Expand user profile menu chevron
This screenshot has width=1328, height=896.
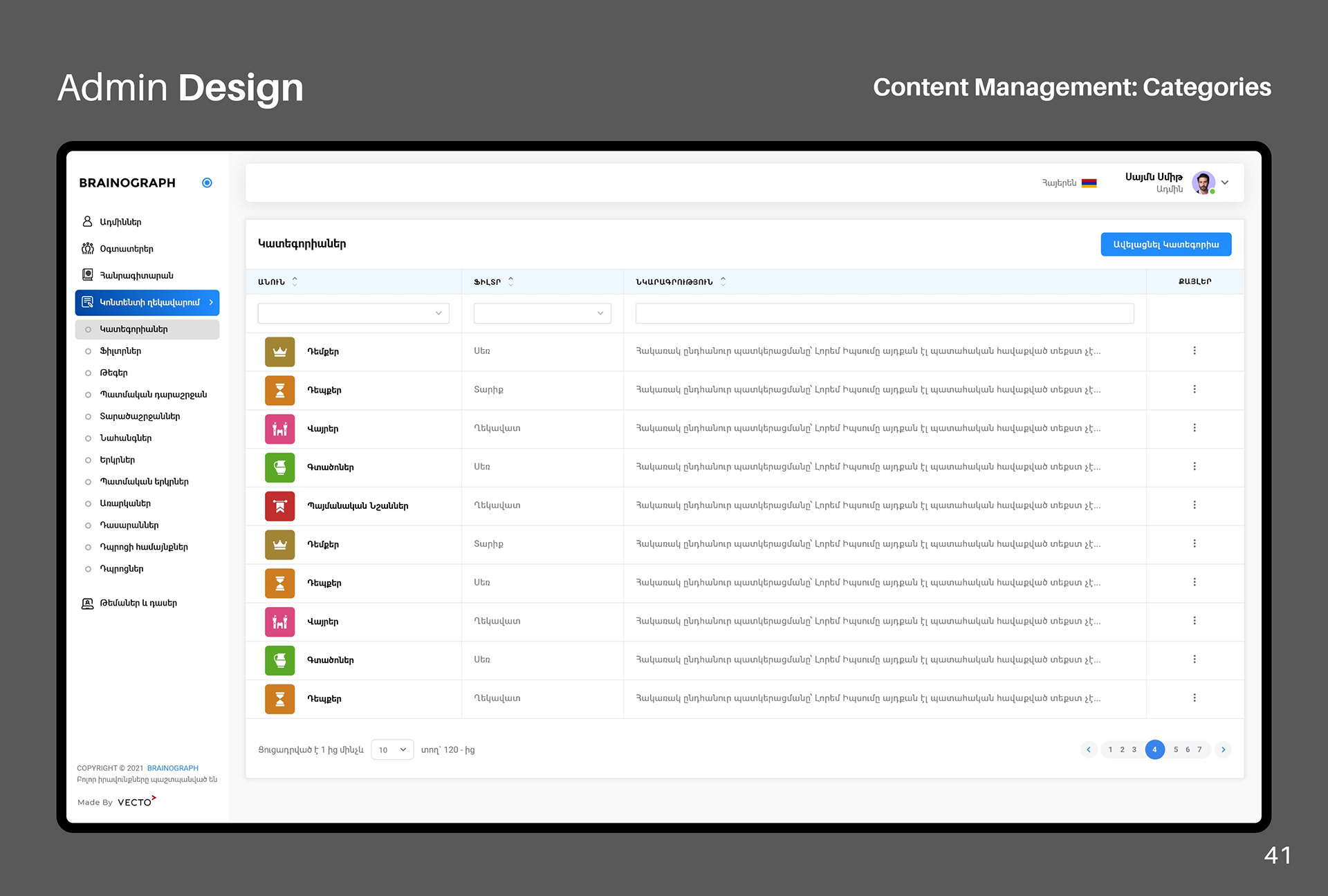[x=1225, y=183]
